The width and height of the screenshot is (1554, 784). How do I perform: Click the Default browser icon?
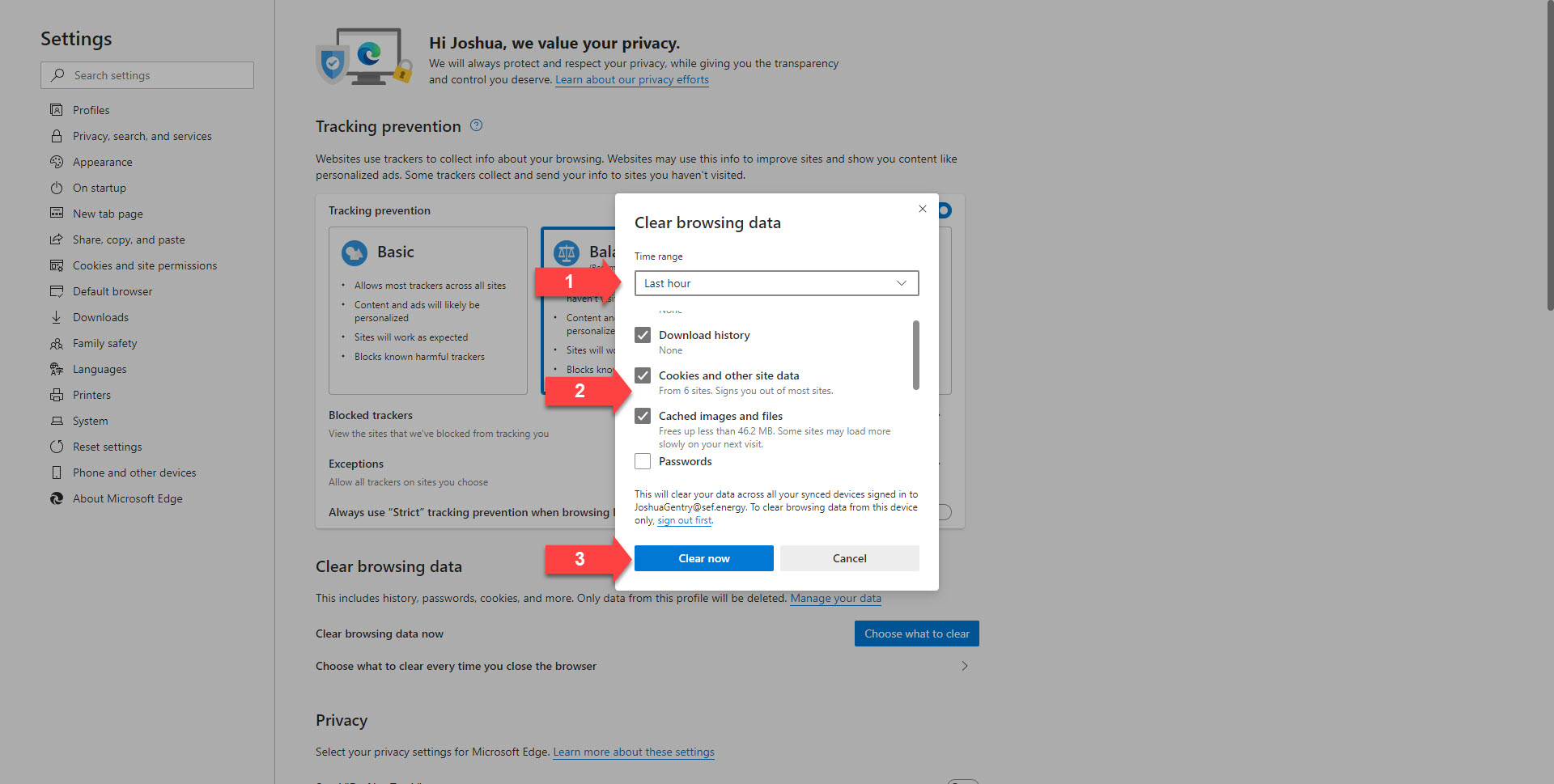click(x=57, y=291)
